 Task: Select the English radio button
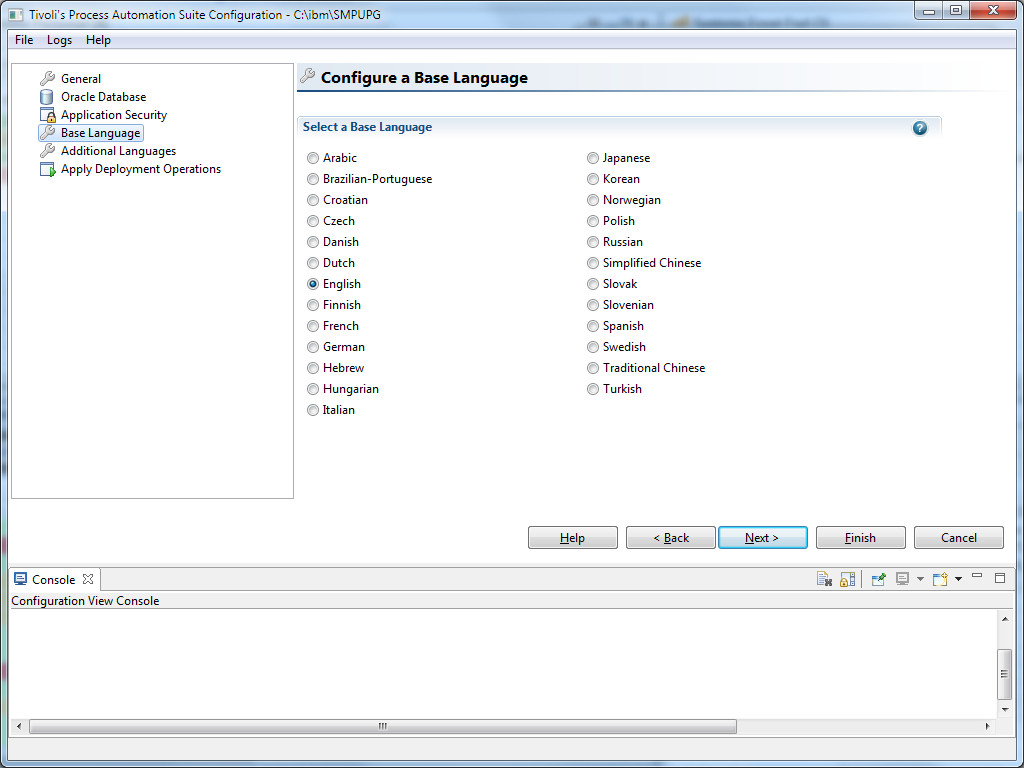(x=313, y=284)
